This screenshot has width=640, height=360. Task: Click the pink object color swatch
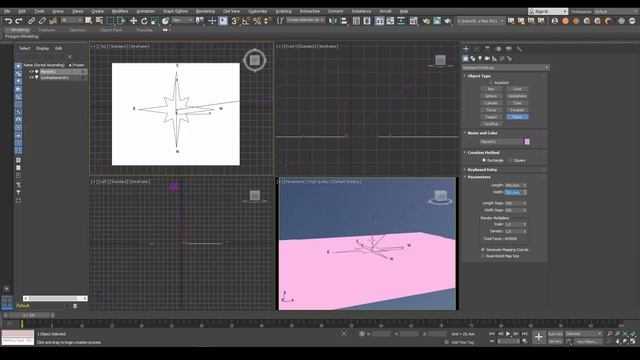click(527, 142)
